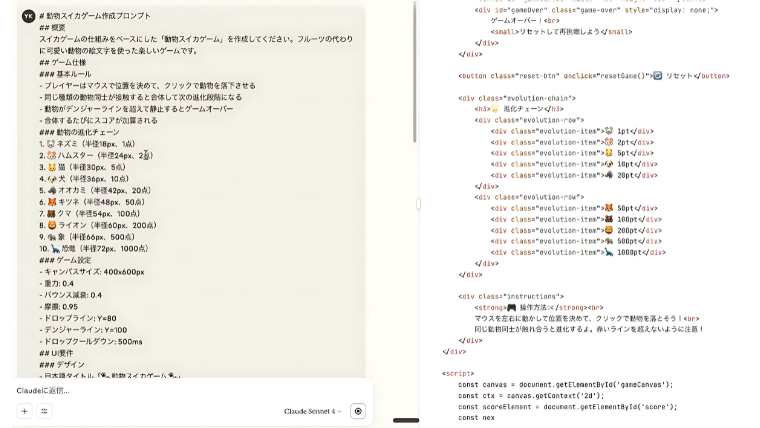
Task: Click the round send/stop button
Action: [358, 411]
